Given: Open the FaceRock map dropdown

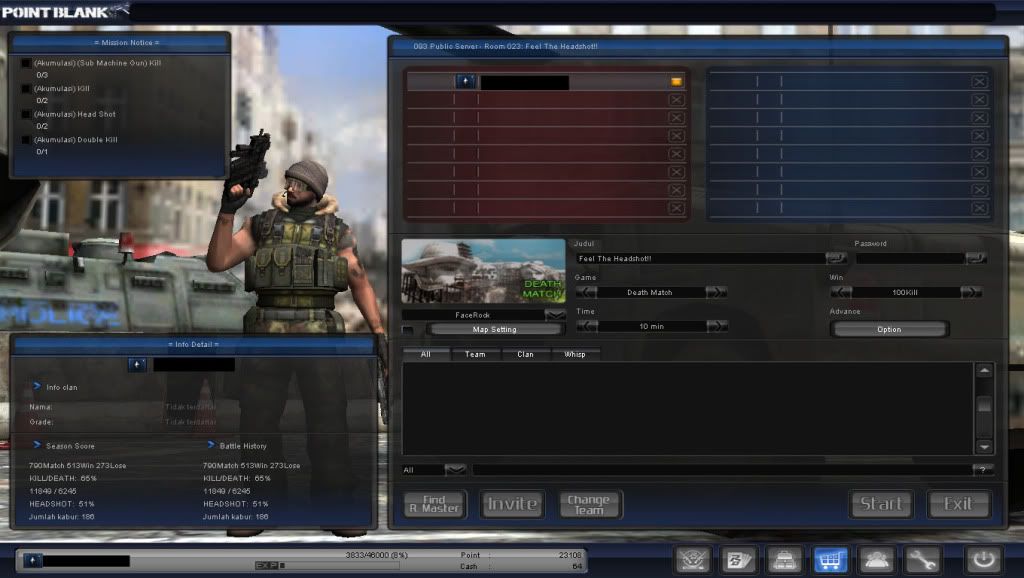Looking at the screenshot, I should pyautogui.click(x=555, y=315).
